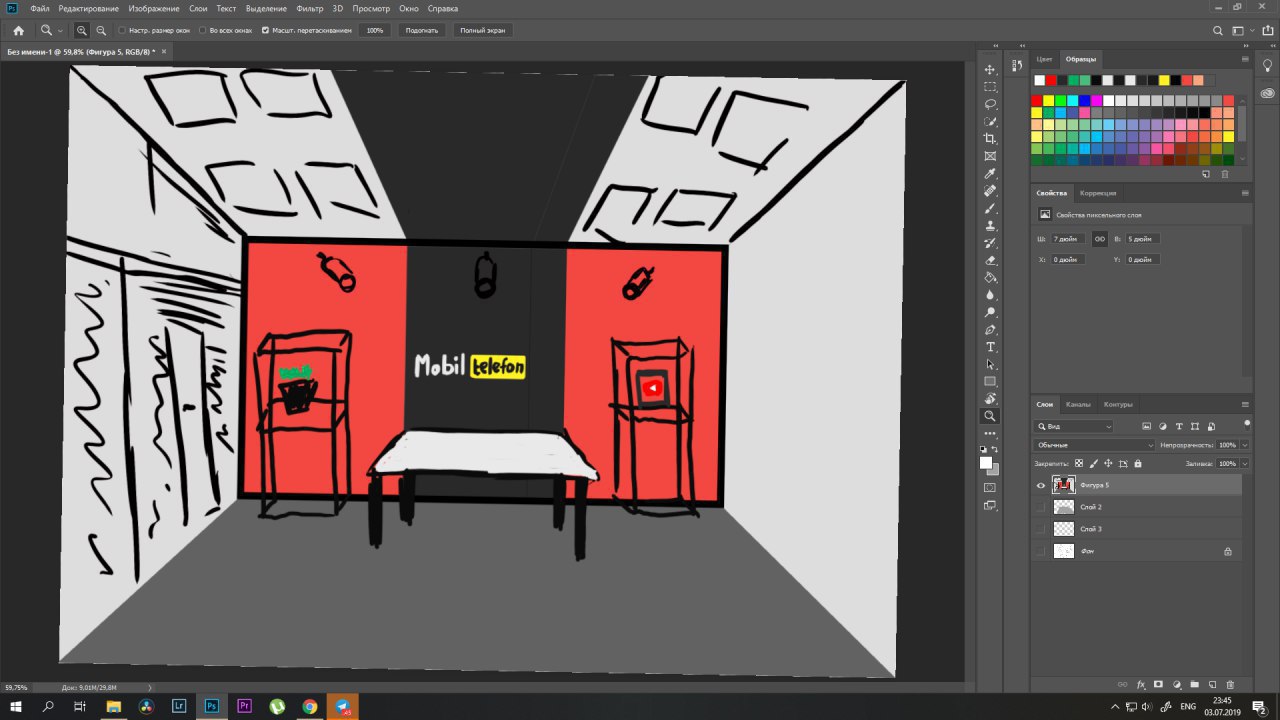This screenshot has width=1280, height=720.
Task: Click the 100% zoom button
Action: (375, 31)
